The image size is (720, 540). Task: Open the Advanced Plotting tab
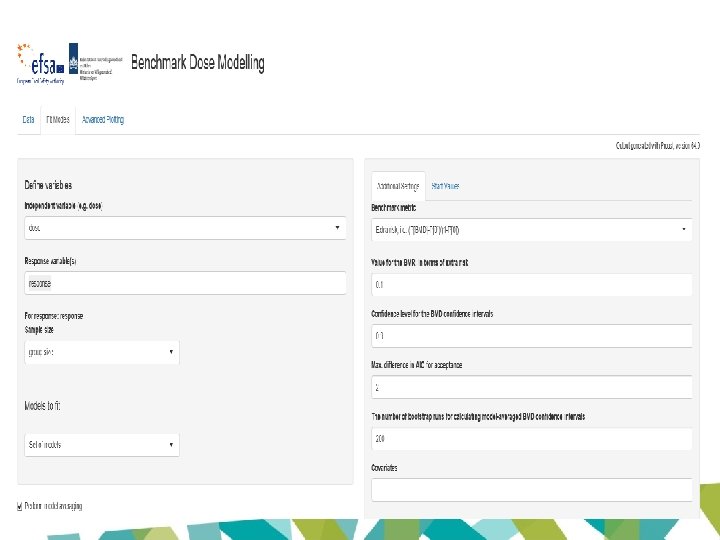[x=103, y=120]
